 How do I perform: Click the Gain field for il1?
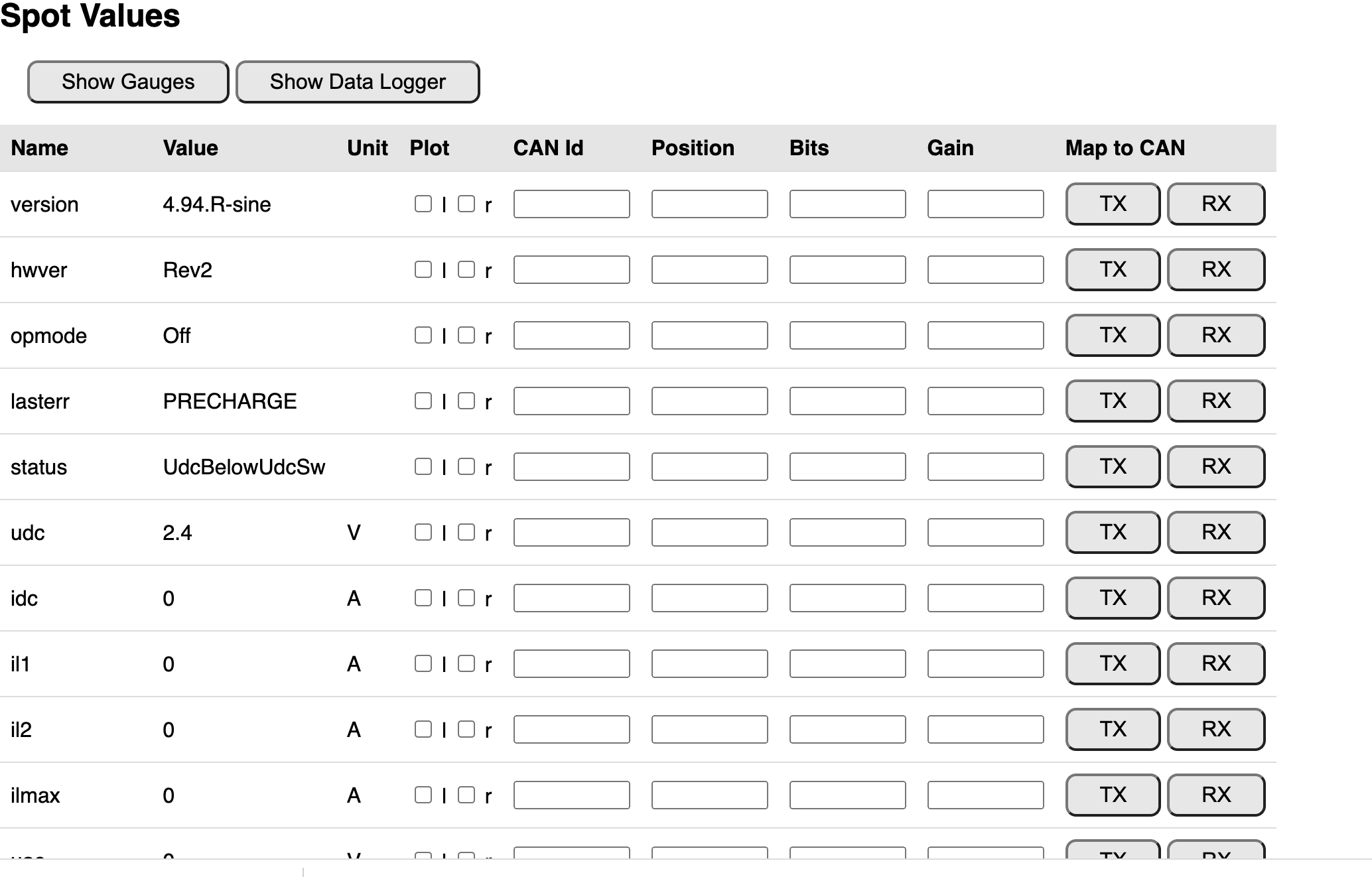(x=985, y=664)
